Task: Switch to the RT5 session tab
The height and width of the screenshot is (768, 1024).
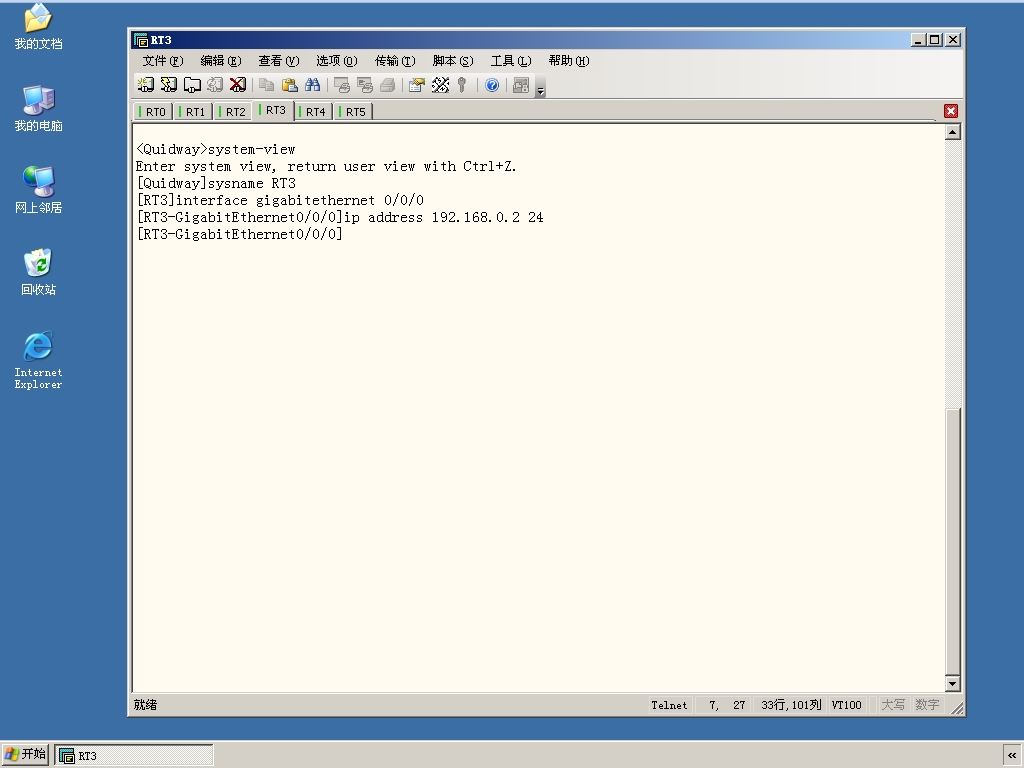Action: click(353, 112)
